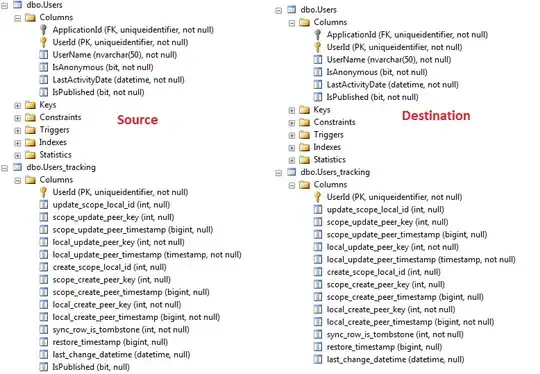Collapse Columns folder under Destination dbo.Users
This screenshot has height=374, width=540.
click(x=292, y=23)
